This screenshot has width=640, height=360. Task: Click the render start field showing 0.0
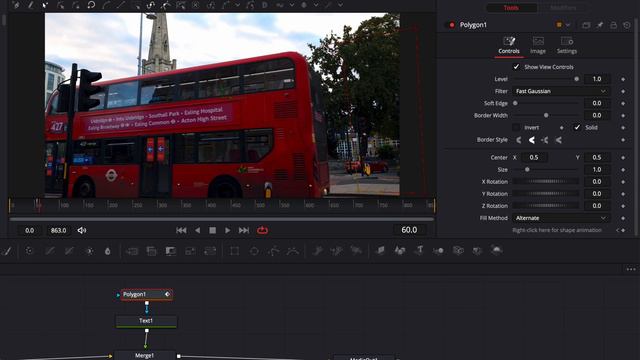coord(30,230)
